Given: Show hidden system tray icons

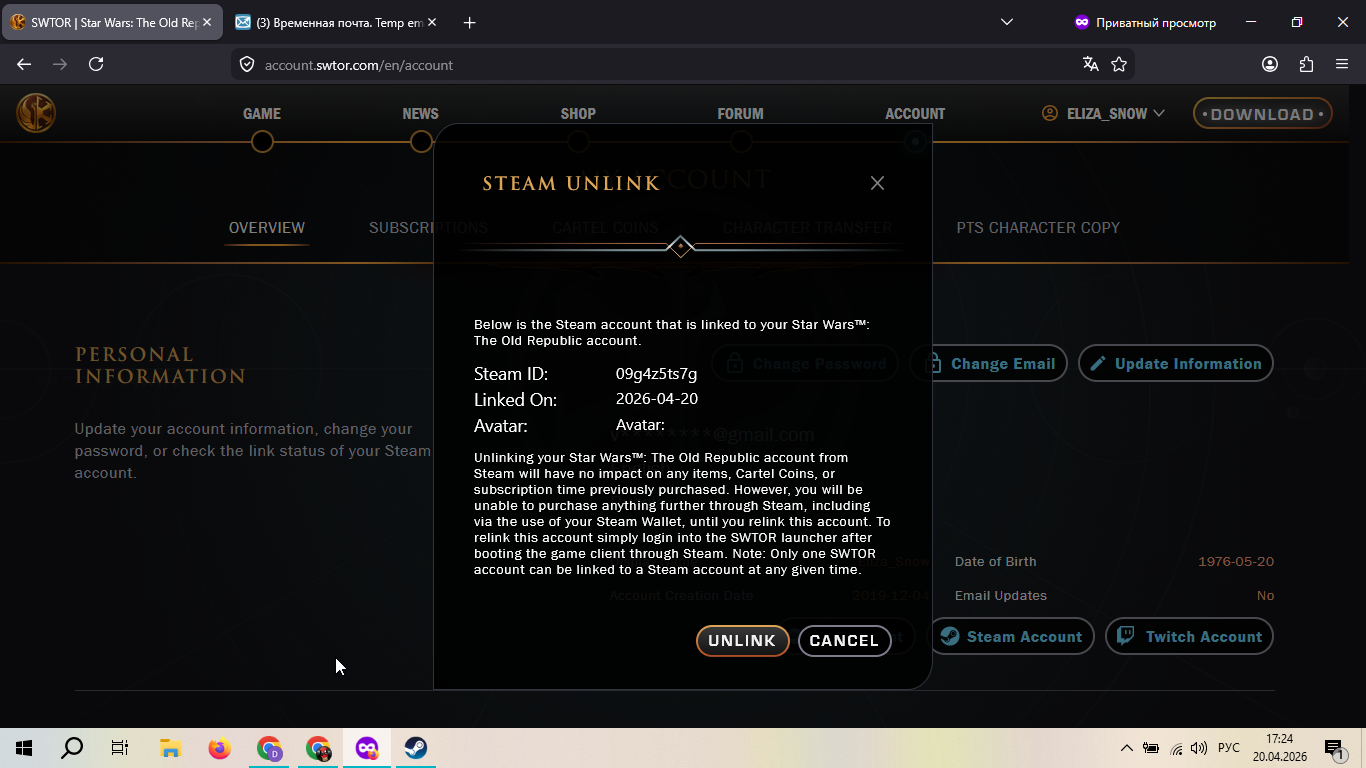Looking at the screenshot, I should click(1127, 748).
